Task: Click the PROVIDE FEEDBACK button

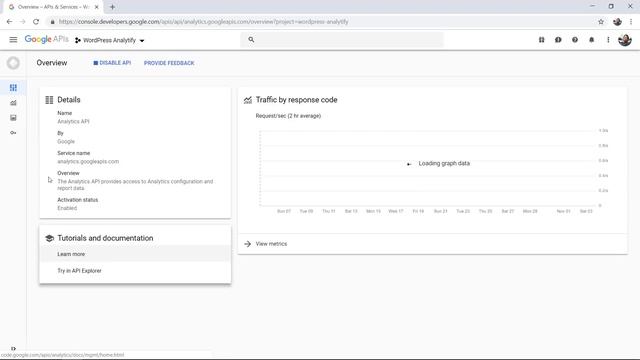Action: pos(169,63)
